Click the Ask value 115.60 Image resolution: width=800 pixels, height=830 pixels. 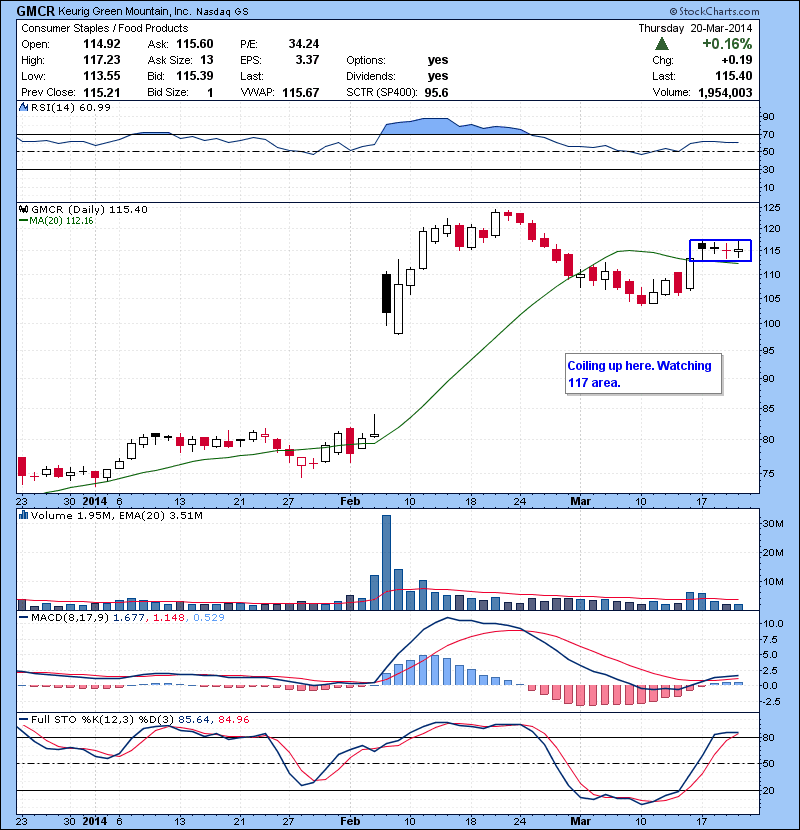pyautogui.click(x=195, y=44)
